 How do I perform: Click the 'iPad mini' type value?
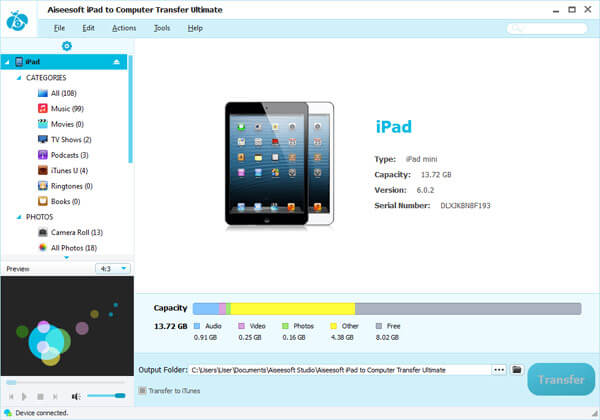pos(421,159)
